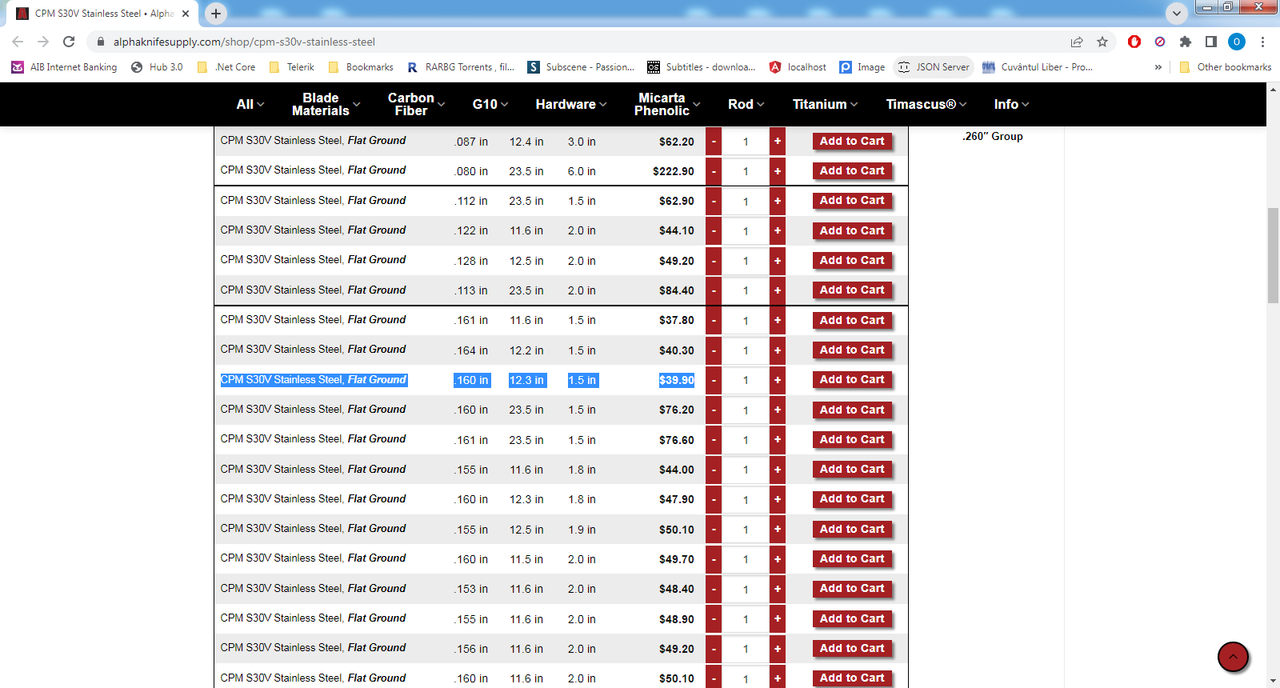Add the $222.90 item to cart
The width and height of the screenshot is (1280, 688).
pyautogui.click(x=852, y=171)
